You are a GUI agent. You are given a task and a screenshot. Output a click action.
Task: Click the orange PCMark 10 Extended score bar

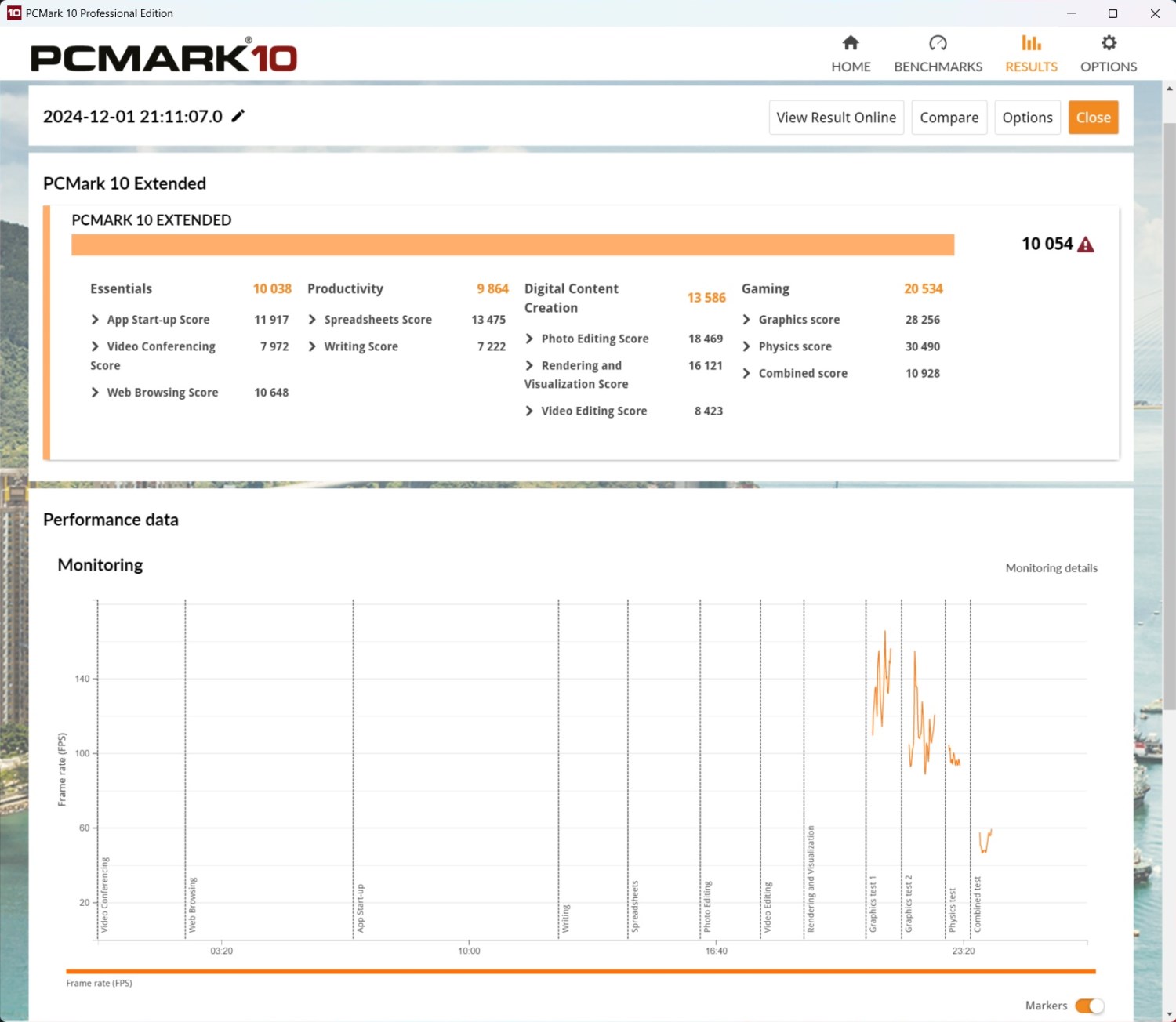513,245
